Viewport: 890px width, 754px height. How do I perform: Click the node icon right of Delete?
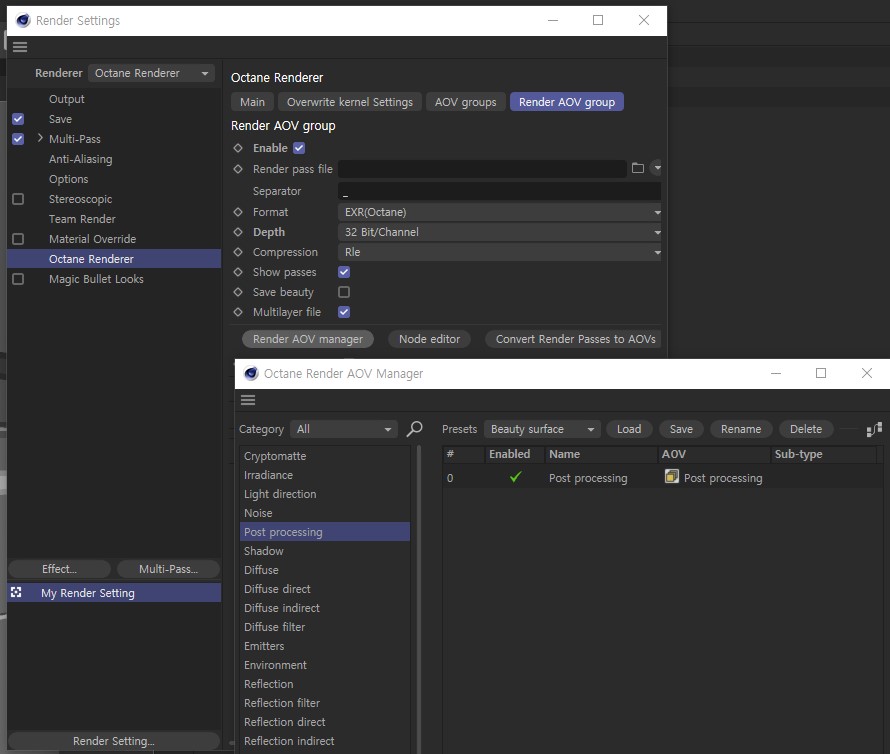pyautogui.click(x=874, y=429)
